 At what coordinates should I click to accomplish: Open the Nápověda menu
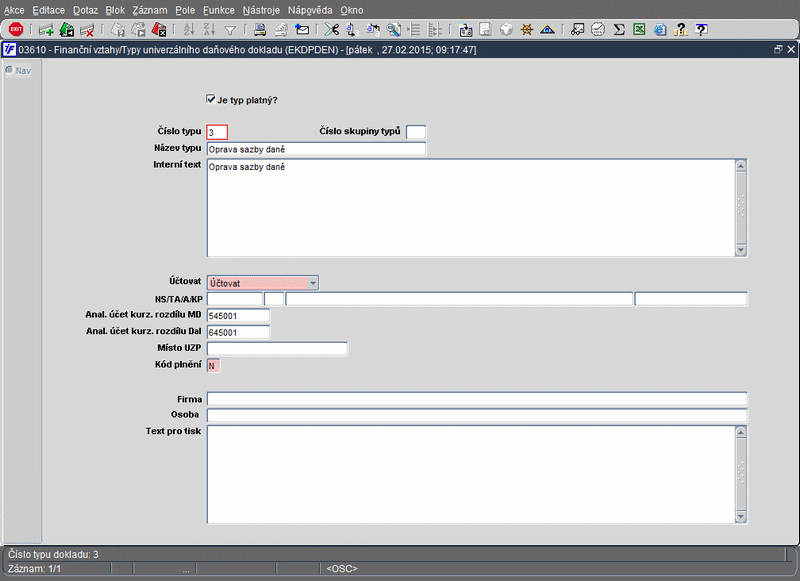(x=310, y=10)
